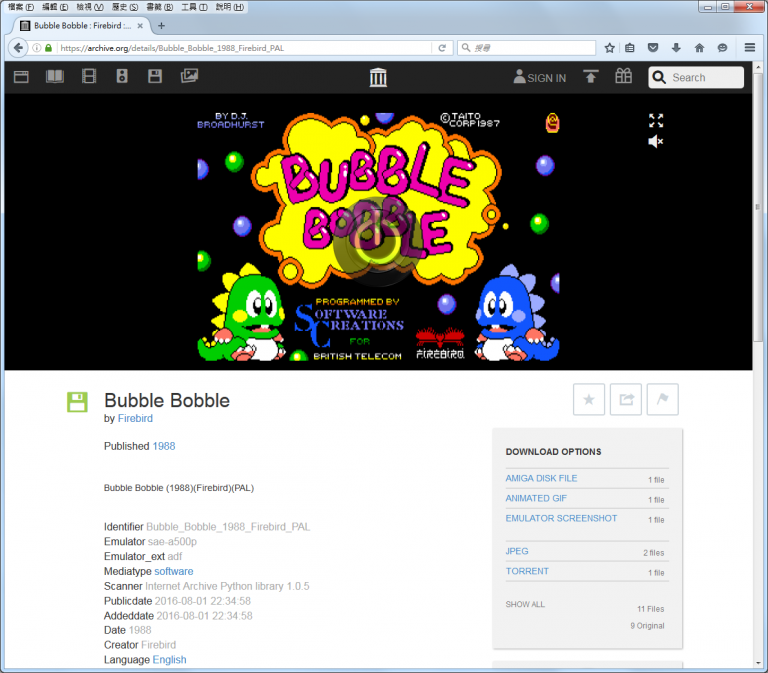Open the chat bubble toolbar icon
The image size is (768, 673).
pos(722,48)
